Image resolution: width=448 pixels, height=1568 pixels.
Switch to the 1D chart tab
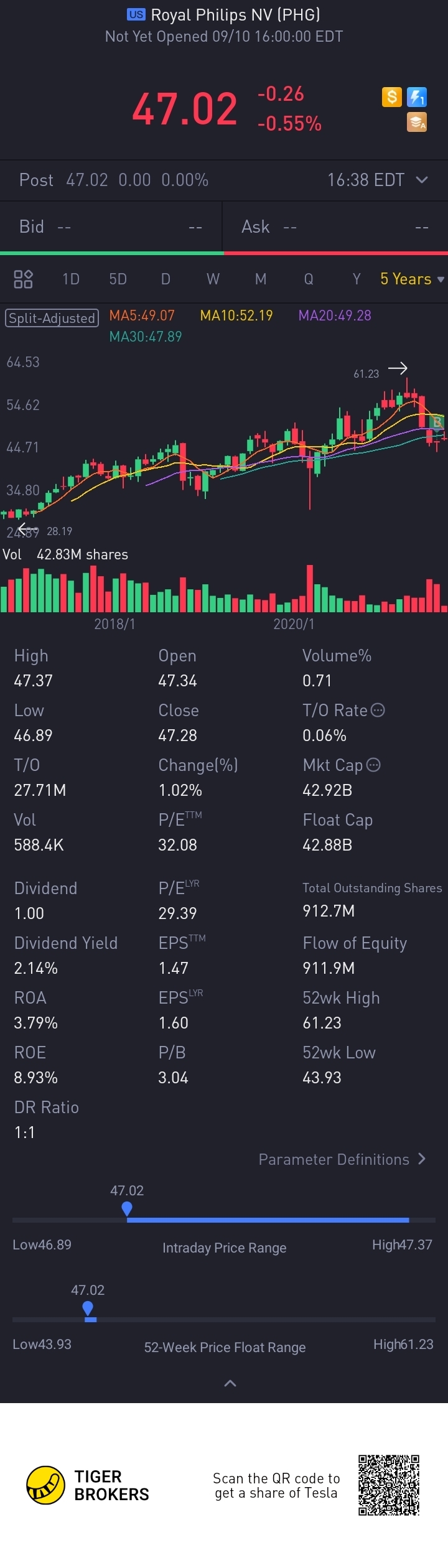pos(71,279)
